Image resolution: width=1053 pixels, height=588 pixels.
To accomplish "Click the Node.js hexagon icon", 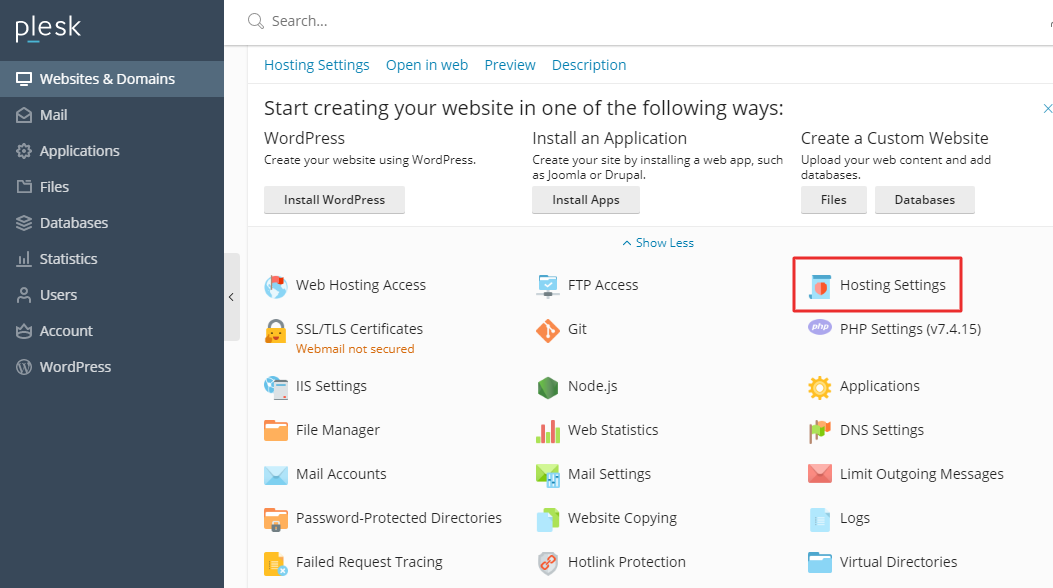I will [x=548, y=387].
